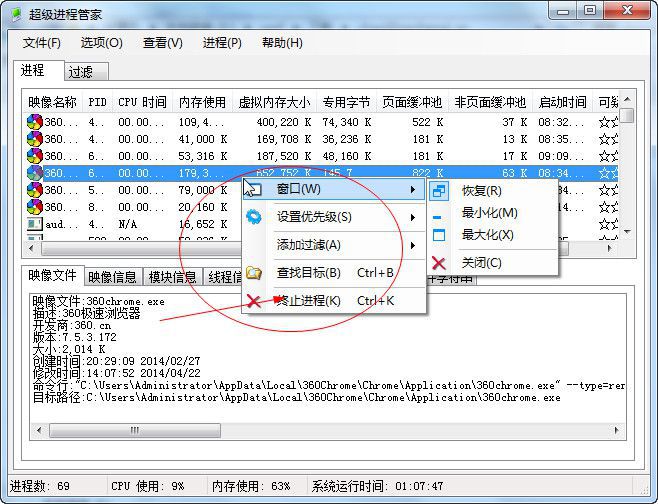Sort by the 非页面缓冲池 column header
This screenshot has height=504, width=658.
click(x=490, y=102)
